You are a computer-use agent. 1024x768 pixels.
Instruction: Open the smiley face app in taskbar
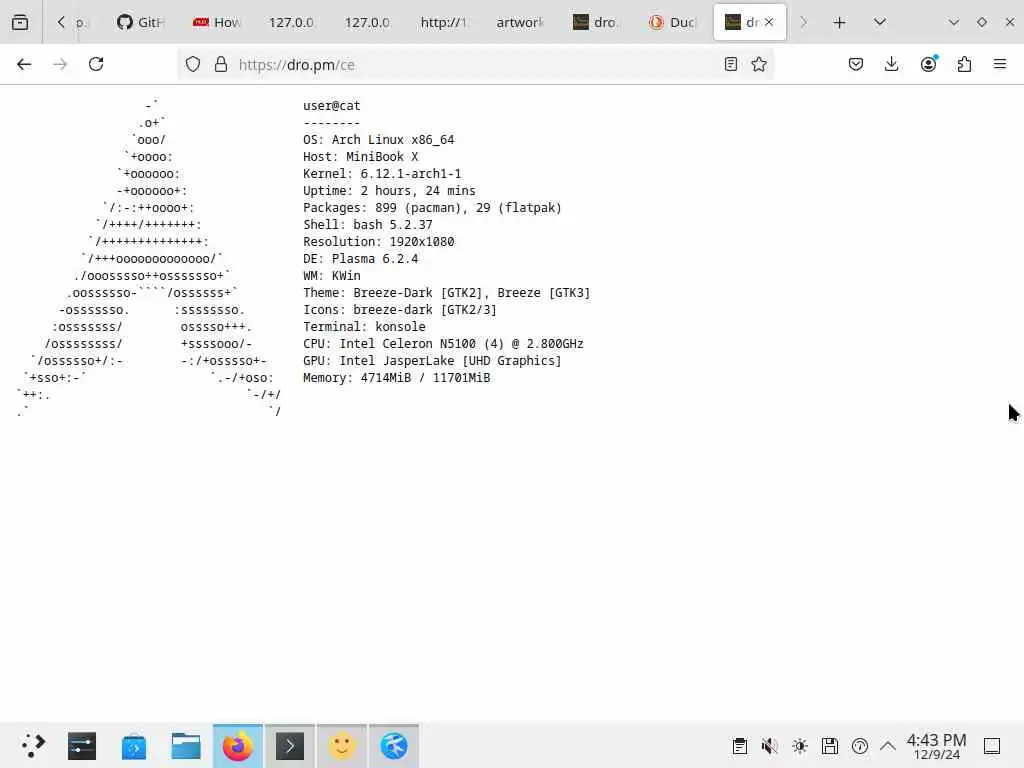click(342, 746)
